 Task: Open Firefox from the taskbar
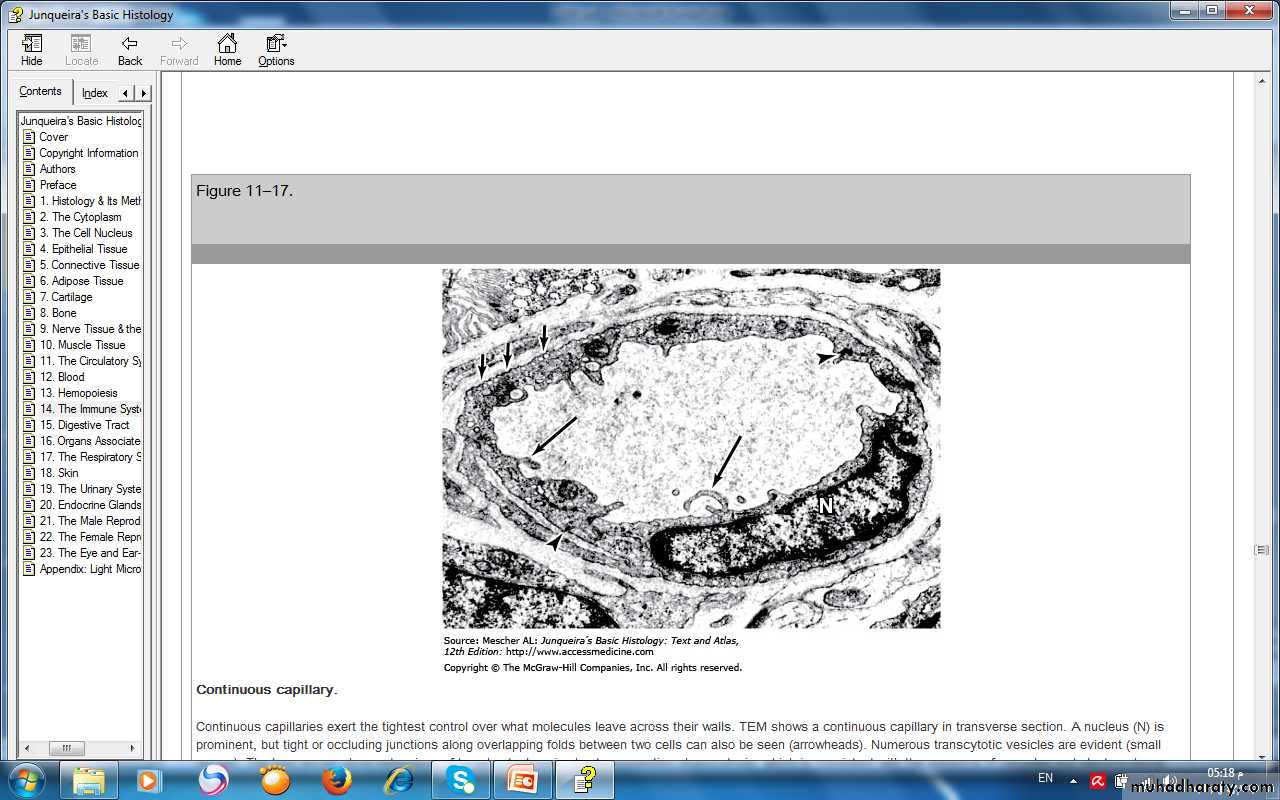pos(337,779)
